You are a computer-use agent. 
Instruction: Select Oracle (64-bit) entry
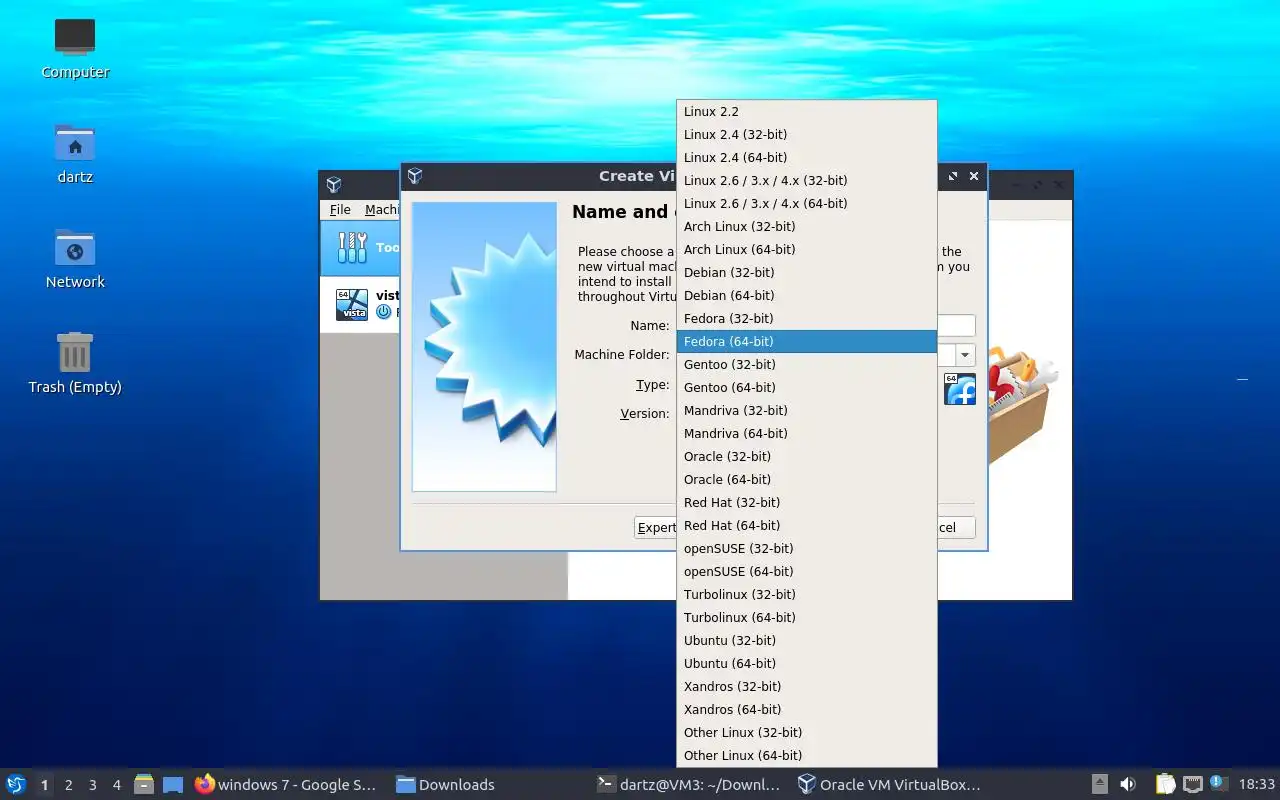click(807, 479)
